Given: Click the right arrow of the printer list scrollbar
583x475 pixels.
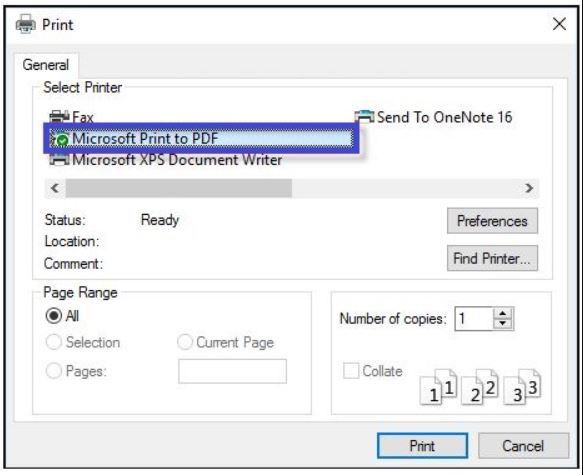Looking at the screenshot, I should [x=529, y=188].
